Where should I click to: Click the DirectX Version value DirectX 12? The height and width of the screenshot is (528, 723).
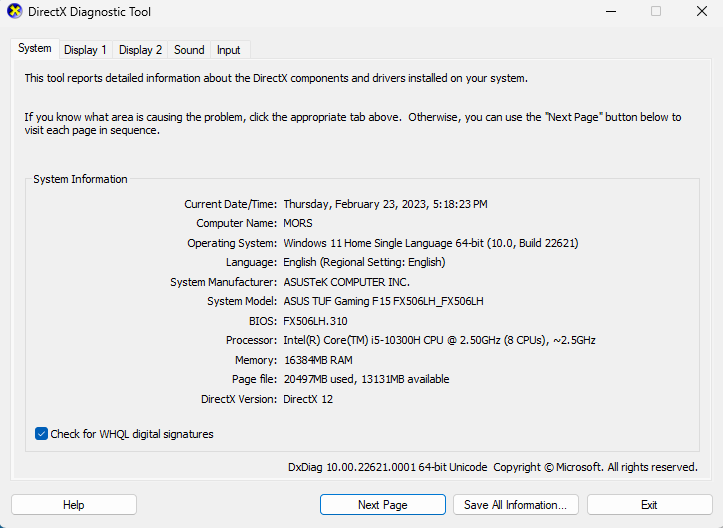point(308,399)
